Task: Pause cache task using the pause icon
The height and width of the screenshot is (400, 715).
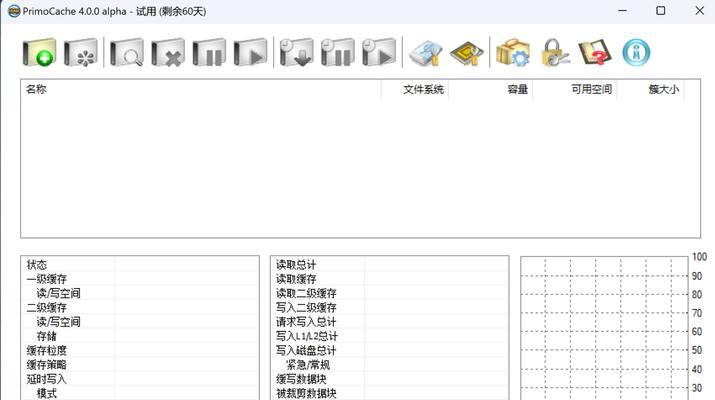Action: coord(209,52)
